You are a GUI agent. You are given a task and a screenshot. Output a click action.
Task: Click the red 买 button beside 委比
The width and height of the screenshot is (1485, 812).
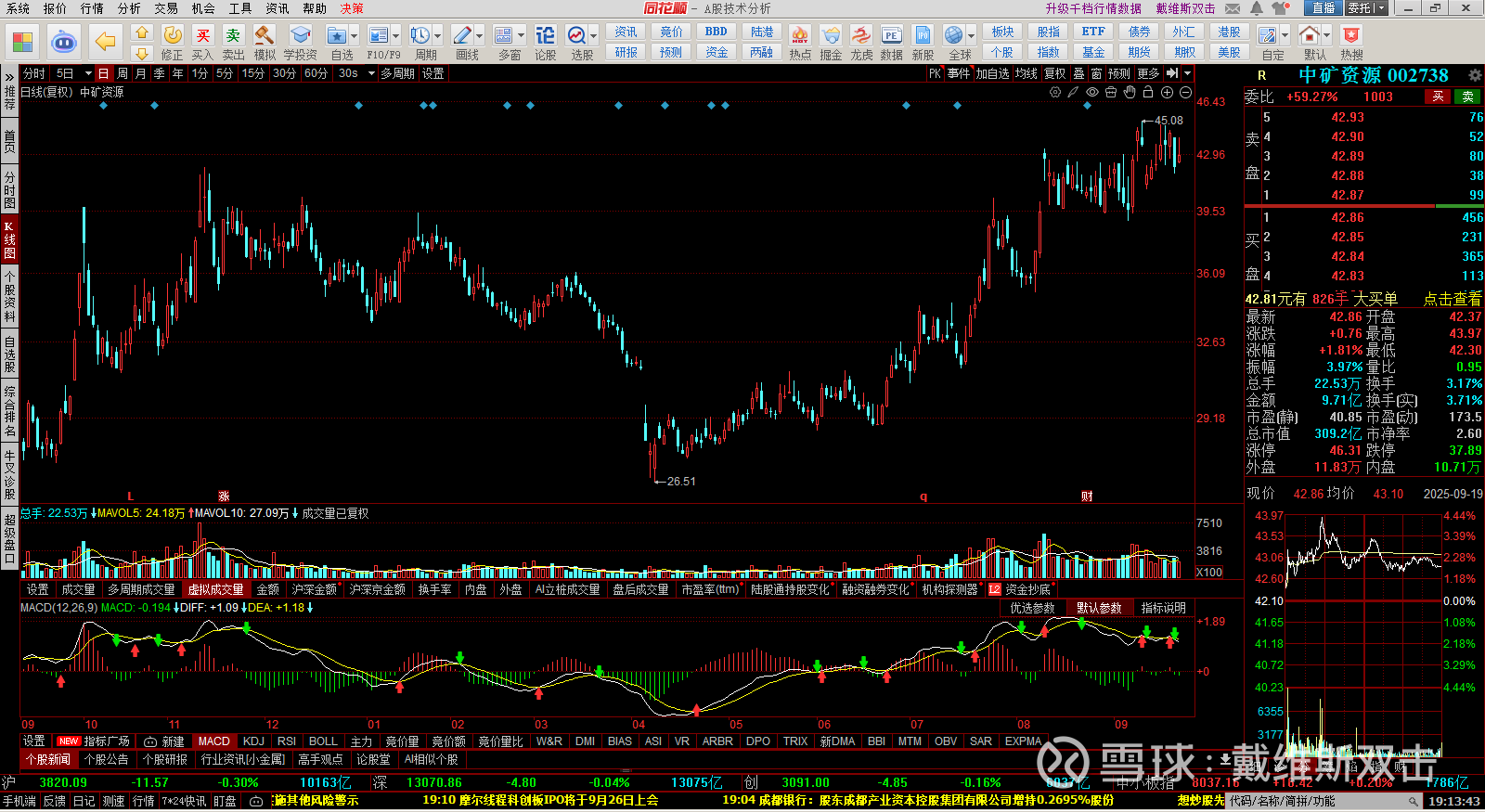[x=1438, y=97]
